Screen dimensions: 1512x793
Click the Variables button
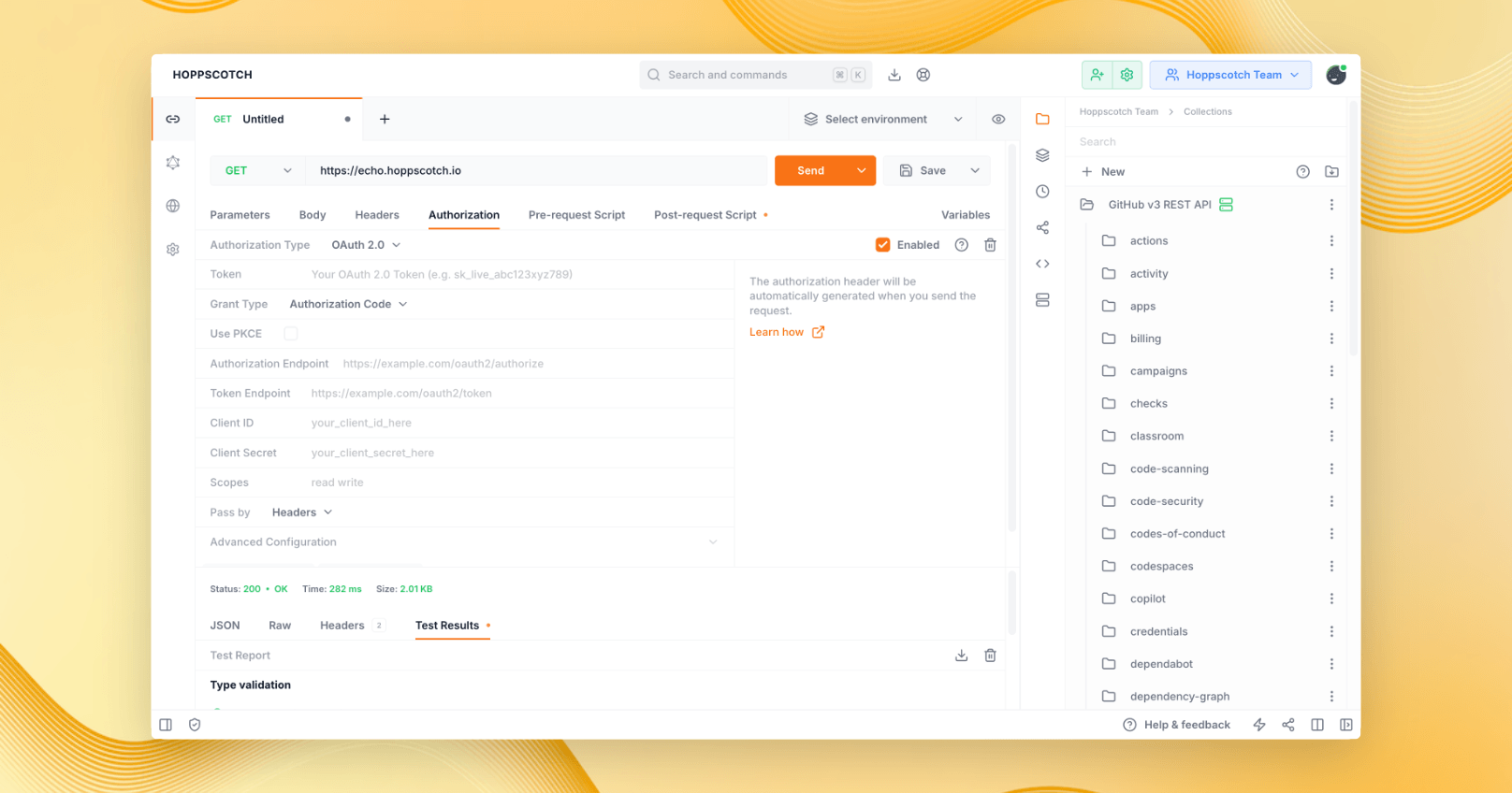point(966,215)
